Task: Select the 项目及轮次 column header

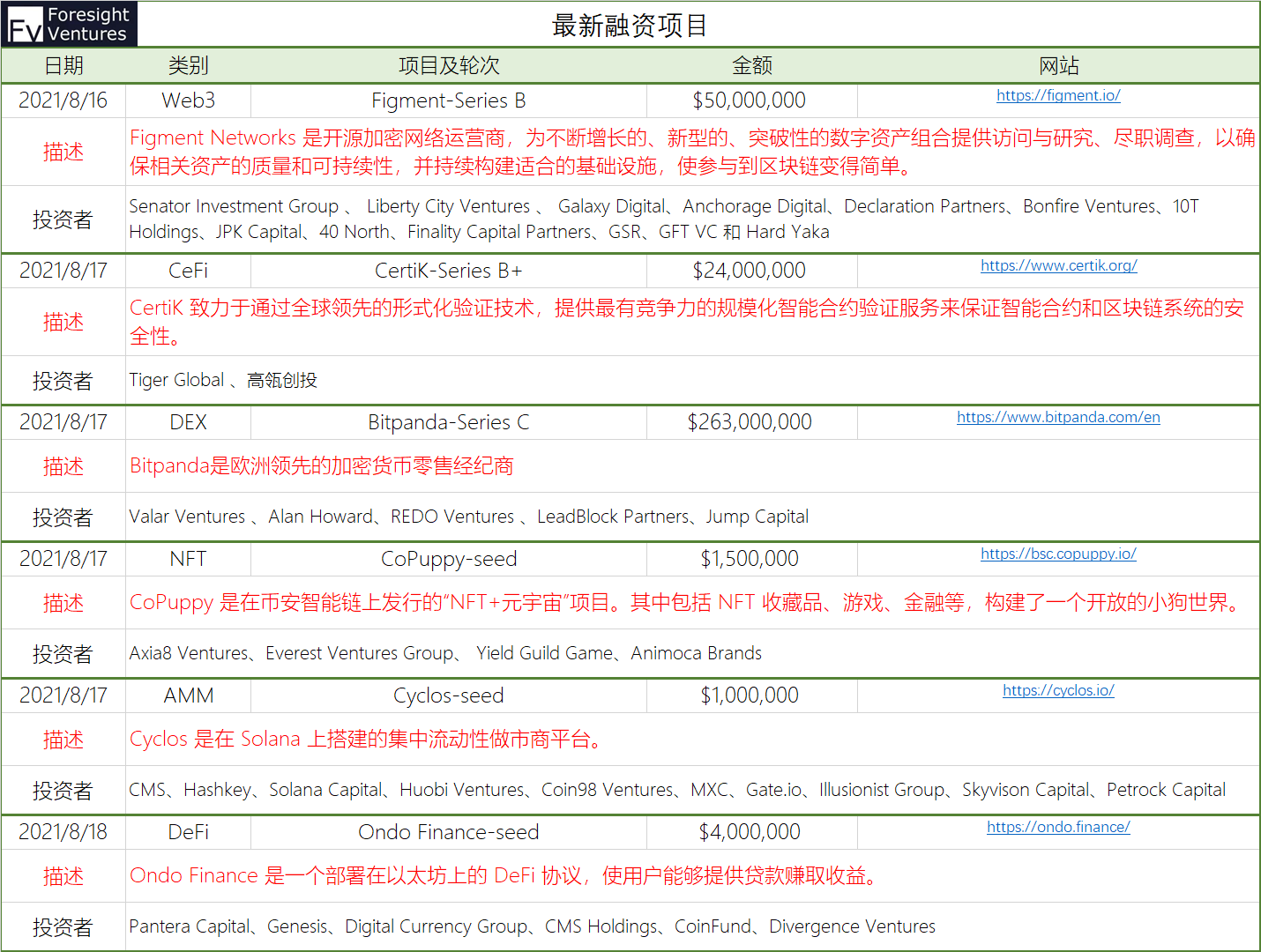Action: 449,66
